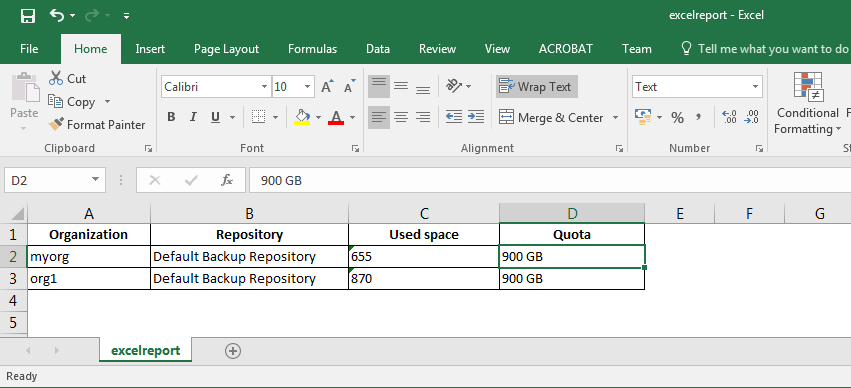Click the Save icon in quick access toolbar
The image size is (851, 388).
(28, 16)
